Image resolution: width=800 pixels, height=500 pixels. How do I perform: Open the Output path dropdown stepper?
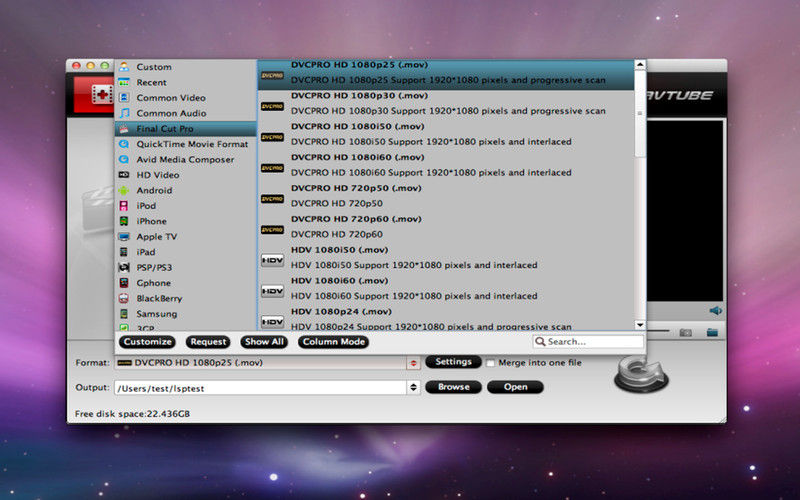[x=413, y=388]
